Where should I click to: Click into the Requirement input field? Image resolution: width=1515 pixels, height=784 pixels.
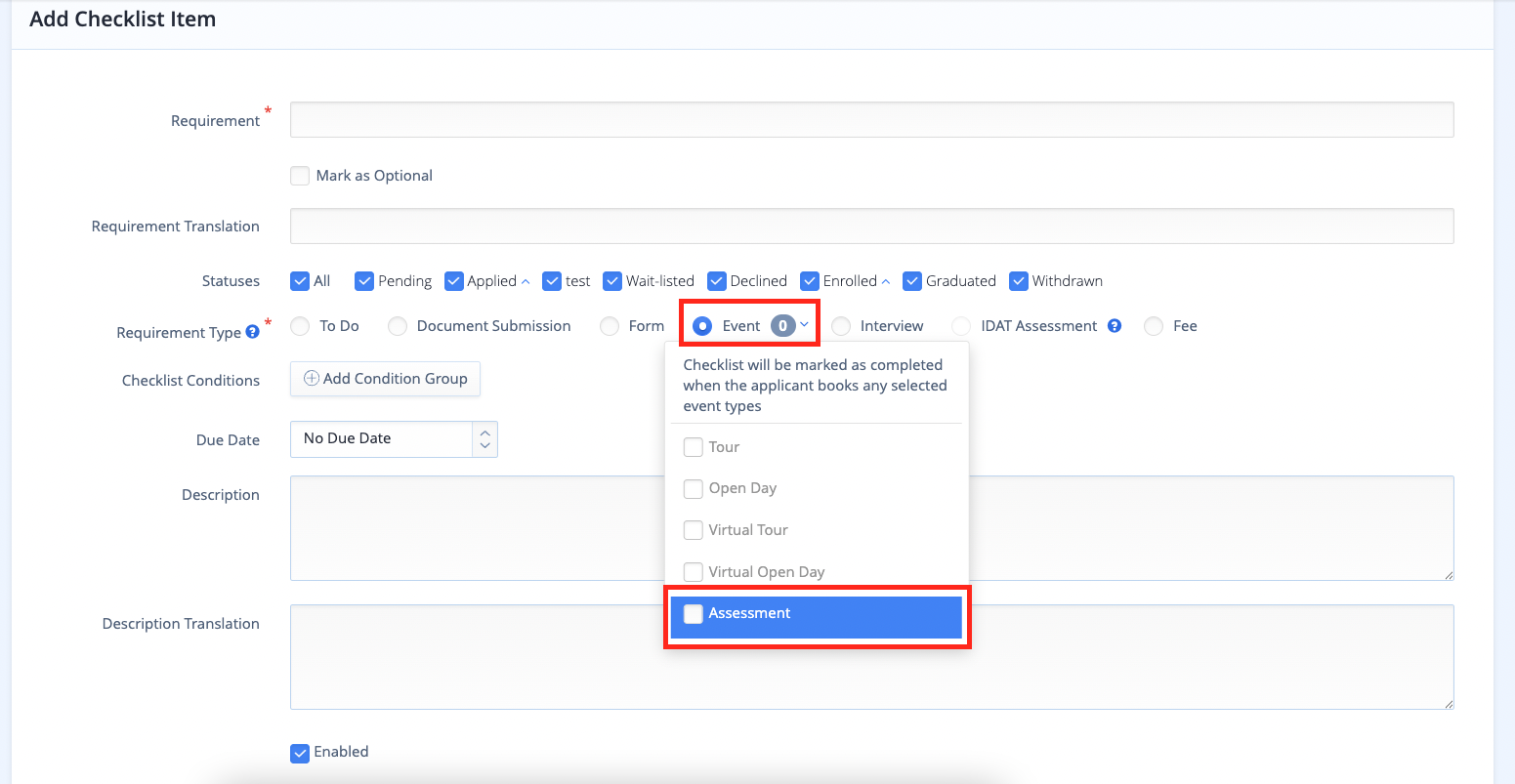tap(871, 120)
